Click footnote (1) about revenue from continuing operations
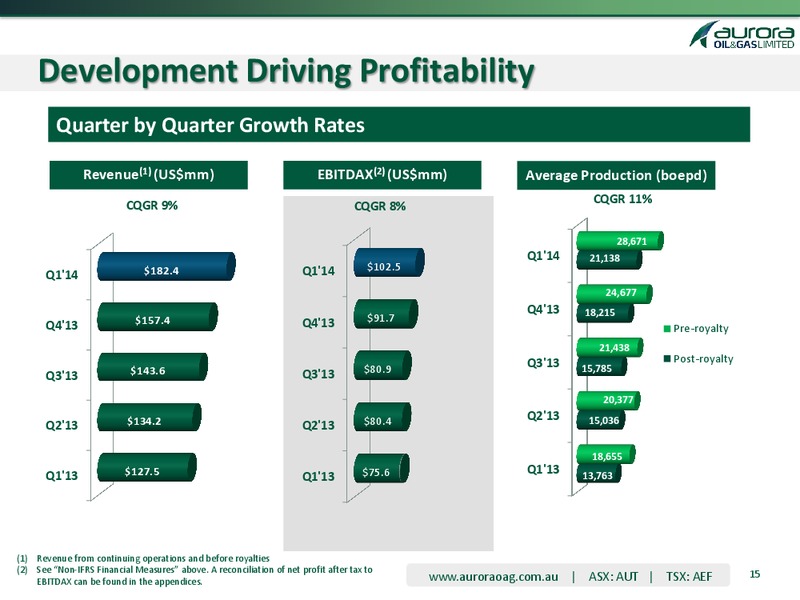800x600 pixels. [x=143, y=558]
